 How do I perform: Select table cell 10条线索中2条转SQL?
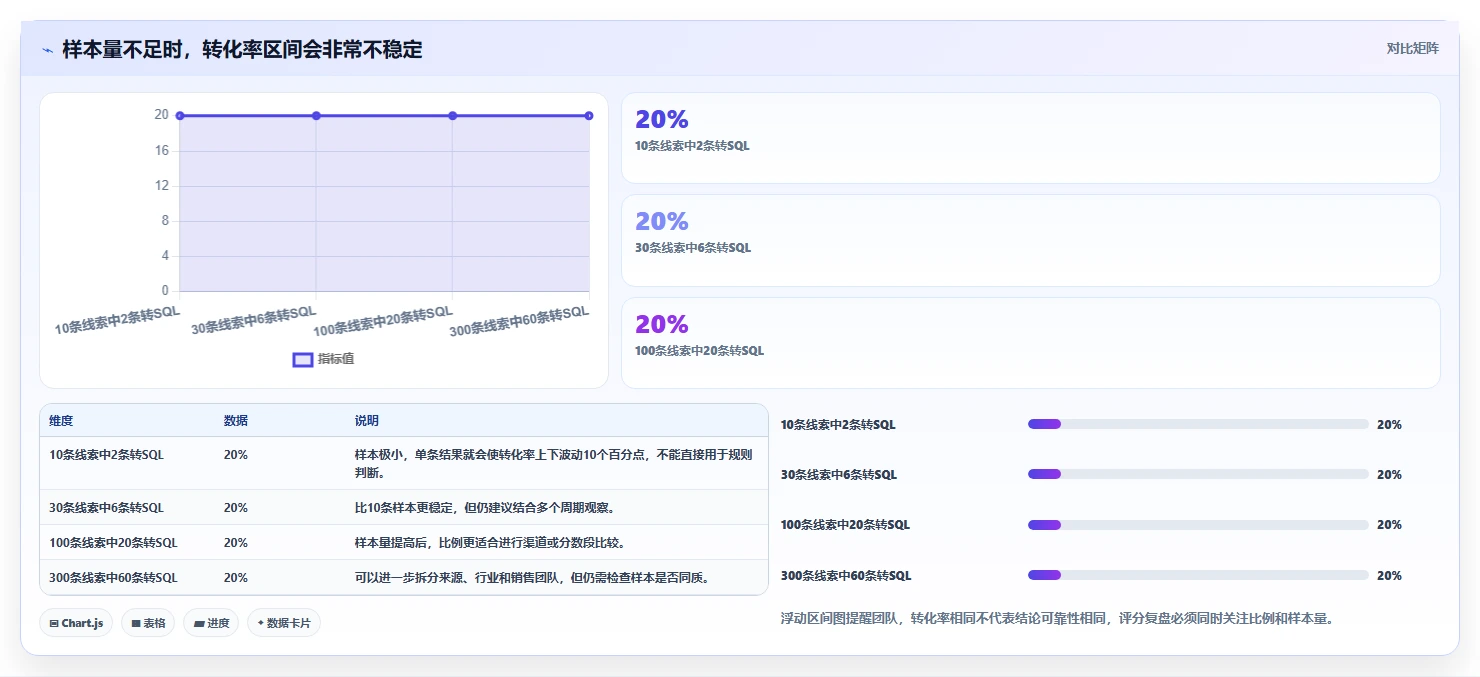[106, 455]
